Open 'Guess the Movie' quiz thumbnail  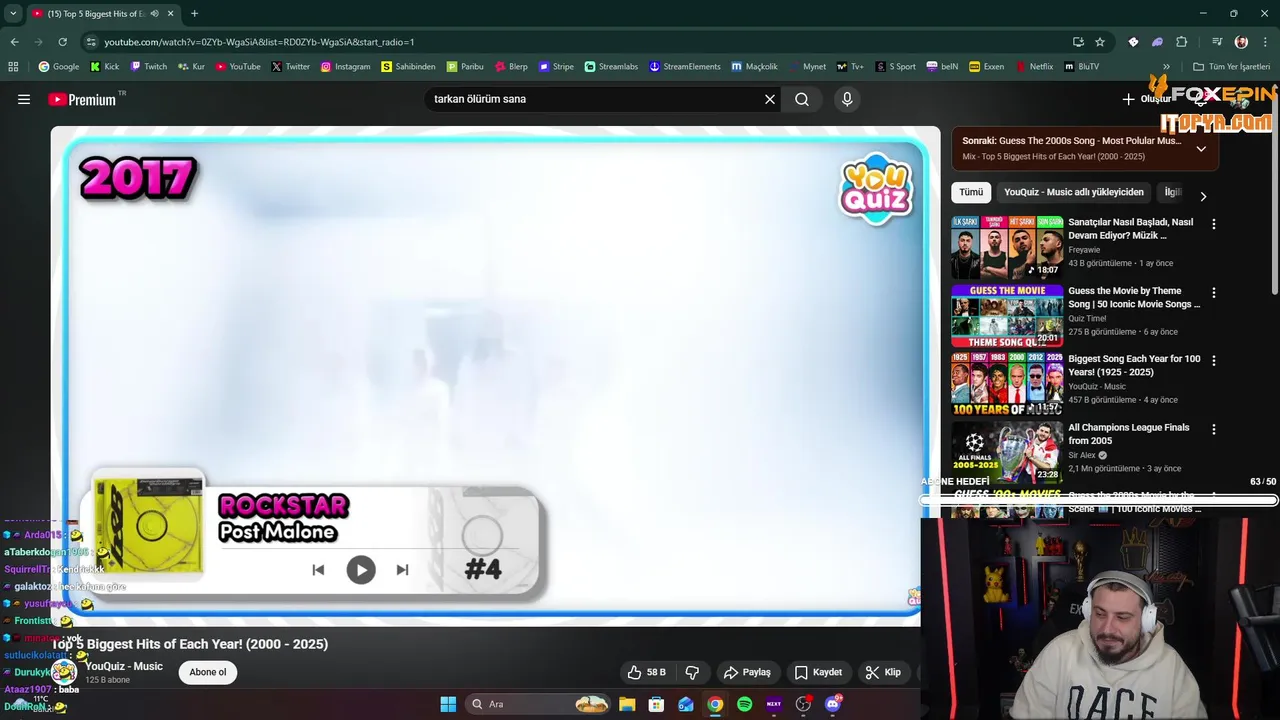[1007, 315]
